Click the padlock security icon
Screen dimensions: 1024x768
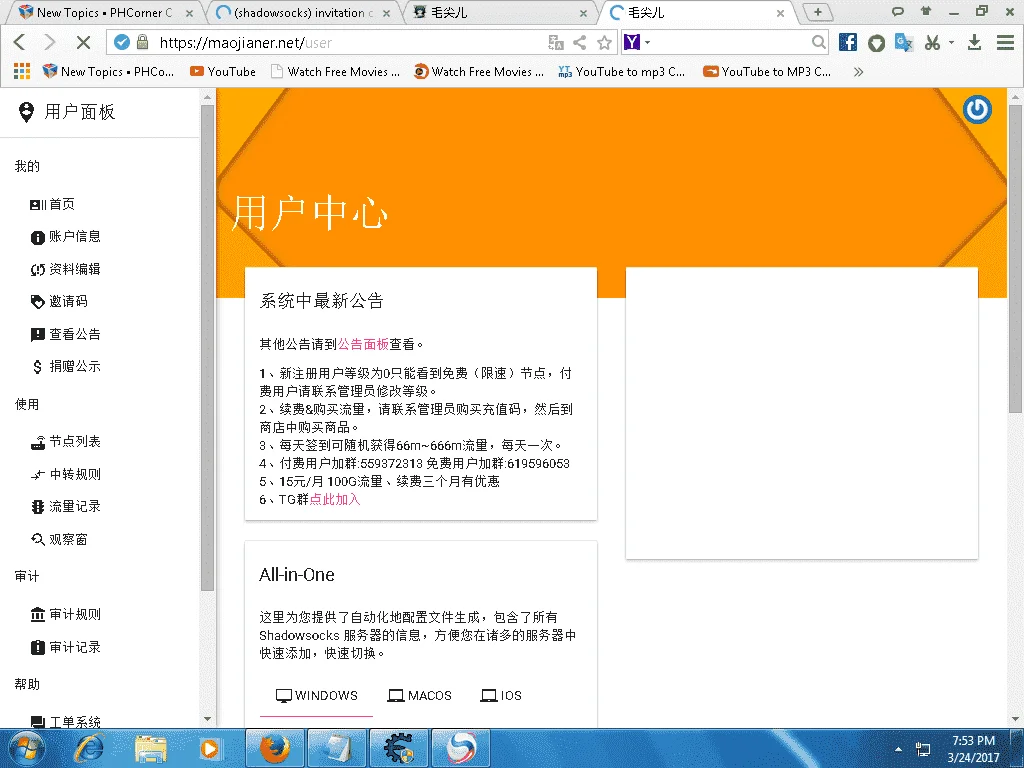[142, 42]
